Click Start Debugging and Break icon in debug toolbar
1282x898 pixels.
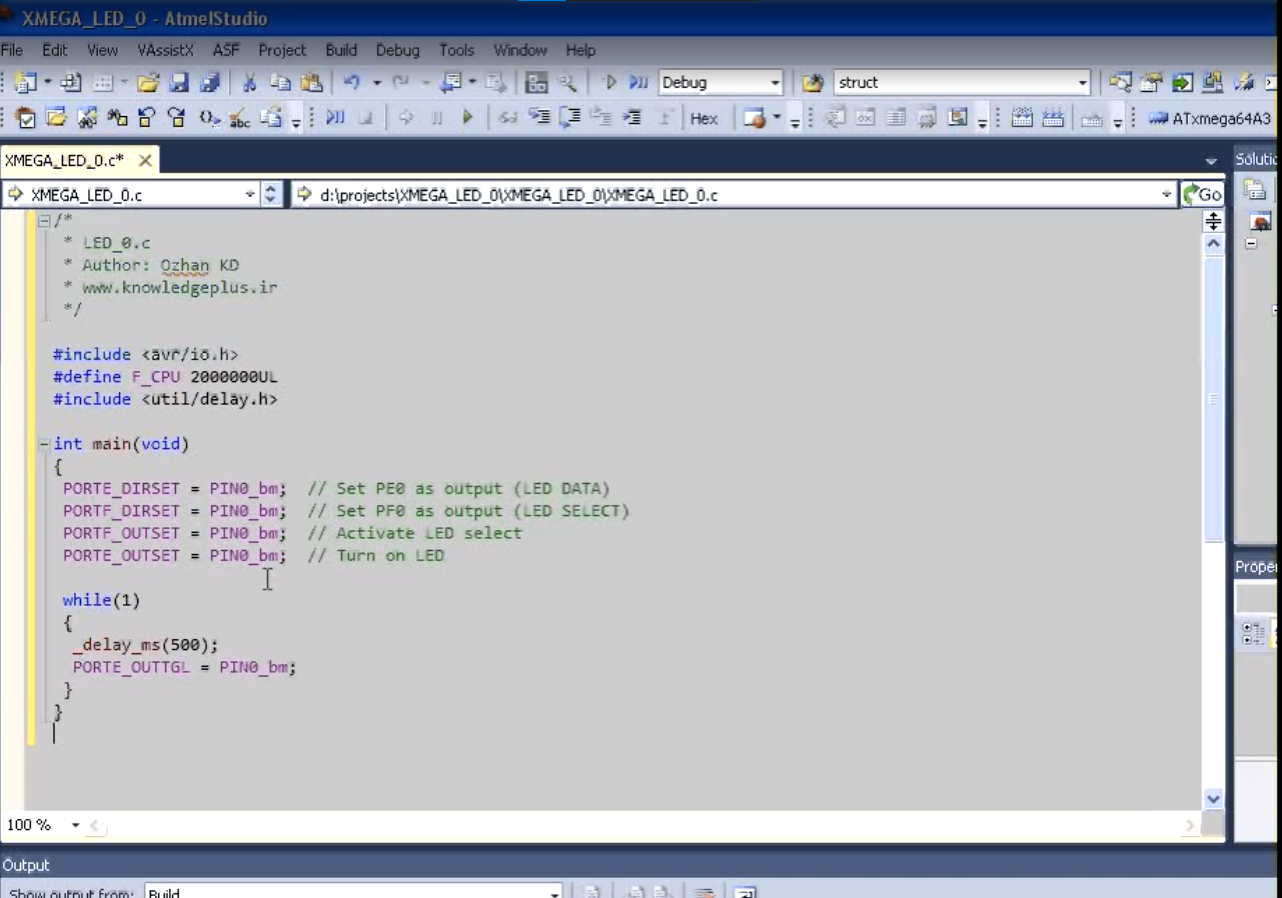[335, 118]
